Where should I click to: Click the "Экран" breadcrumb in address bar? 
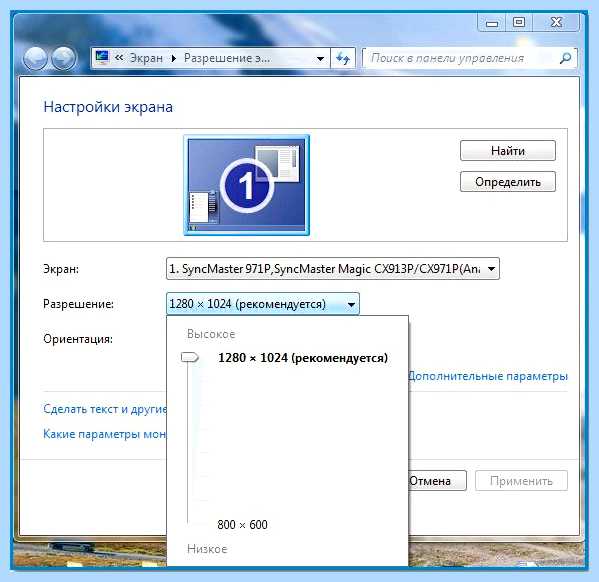pos(146,58)
